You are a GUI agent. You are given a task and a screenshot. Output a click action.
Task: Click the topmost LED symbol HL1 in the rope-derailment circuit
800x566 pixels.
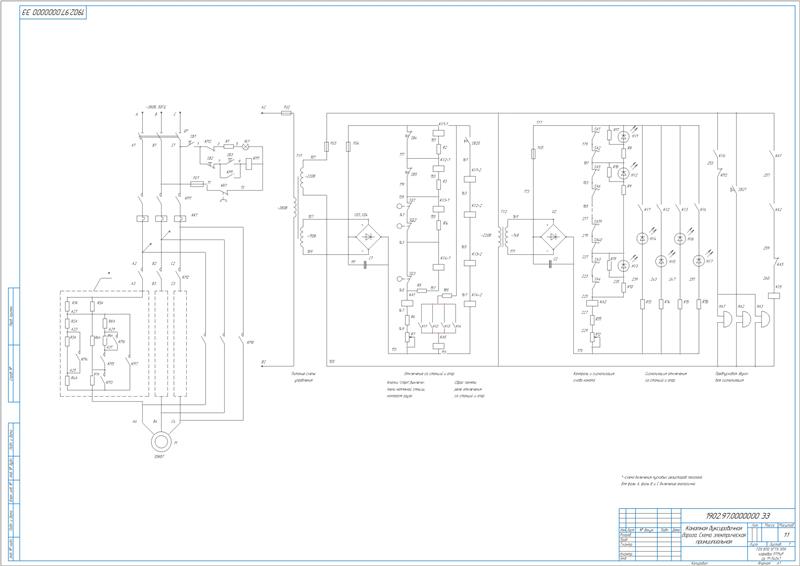pos(623,136)
